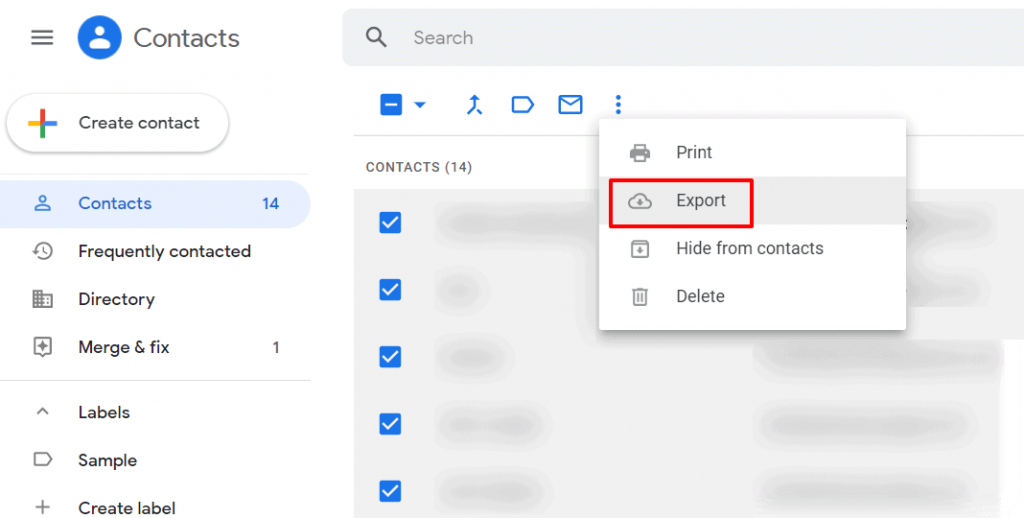Click the Google Contacts logo icon
Screen dimensions: 1024x518
click(100, 38)
